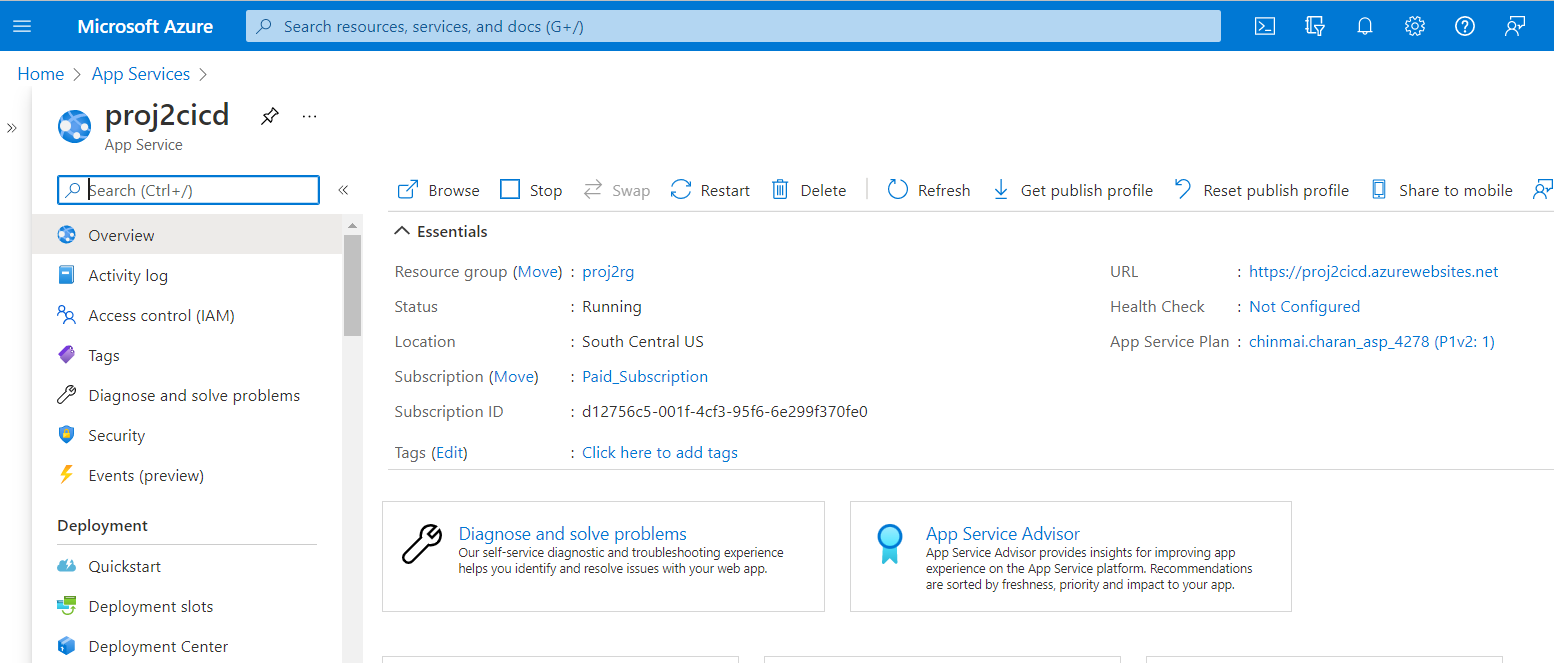Open Cloud Shell from the top bar
1554x663 pixels.
pos(1265,26)
